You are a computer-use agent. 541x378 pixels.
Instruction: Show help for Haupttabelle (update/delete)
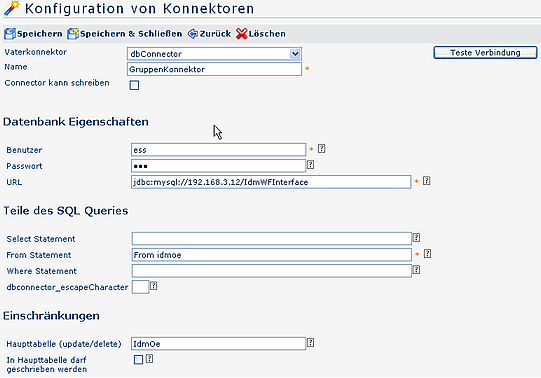311,342
